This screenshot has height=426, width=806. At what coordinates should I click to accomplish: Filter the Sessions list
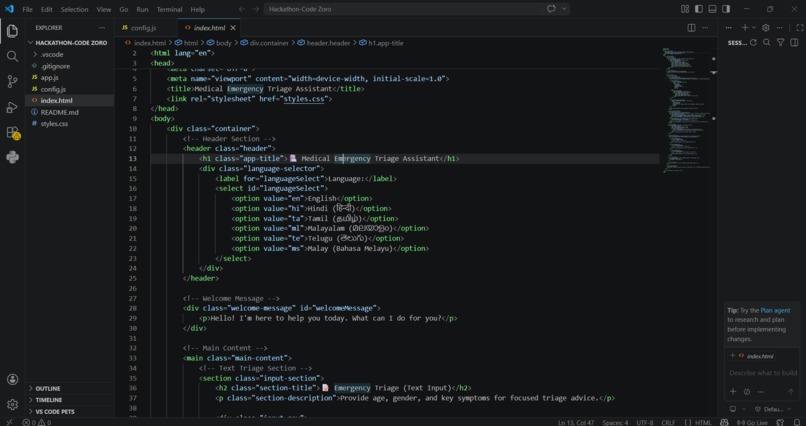click(x=780, y=43)
